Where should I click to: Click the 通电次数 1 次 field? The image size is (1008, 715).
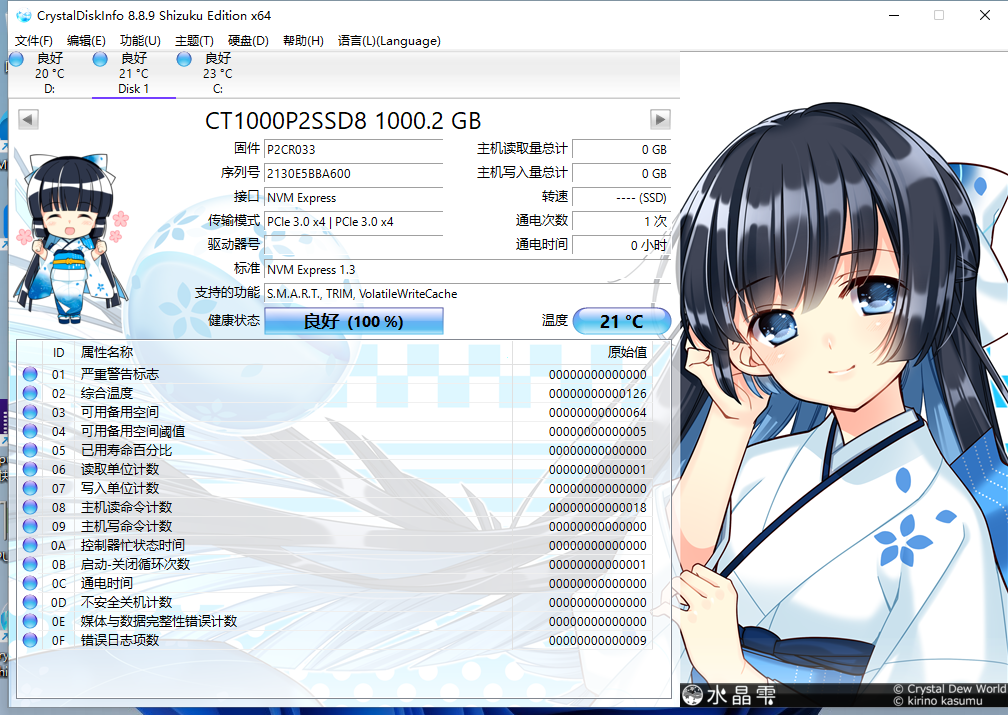[x=622, y=222]
